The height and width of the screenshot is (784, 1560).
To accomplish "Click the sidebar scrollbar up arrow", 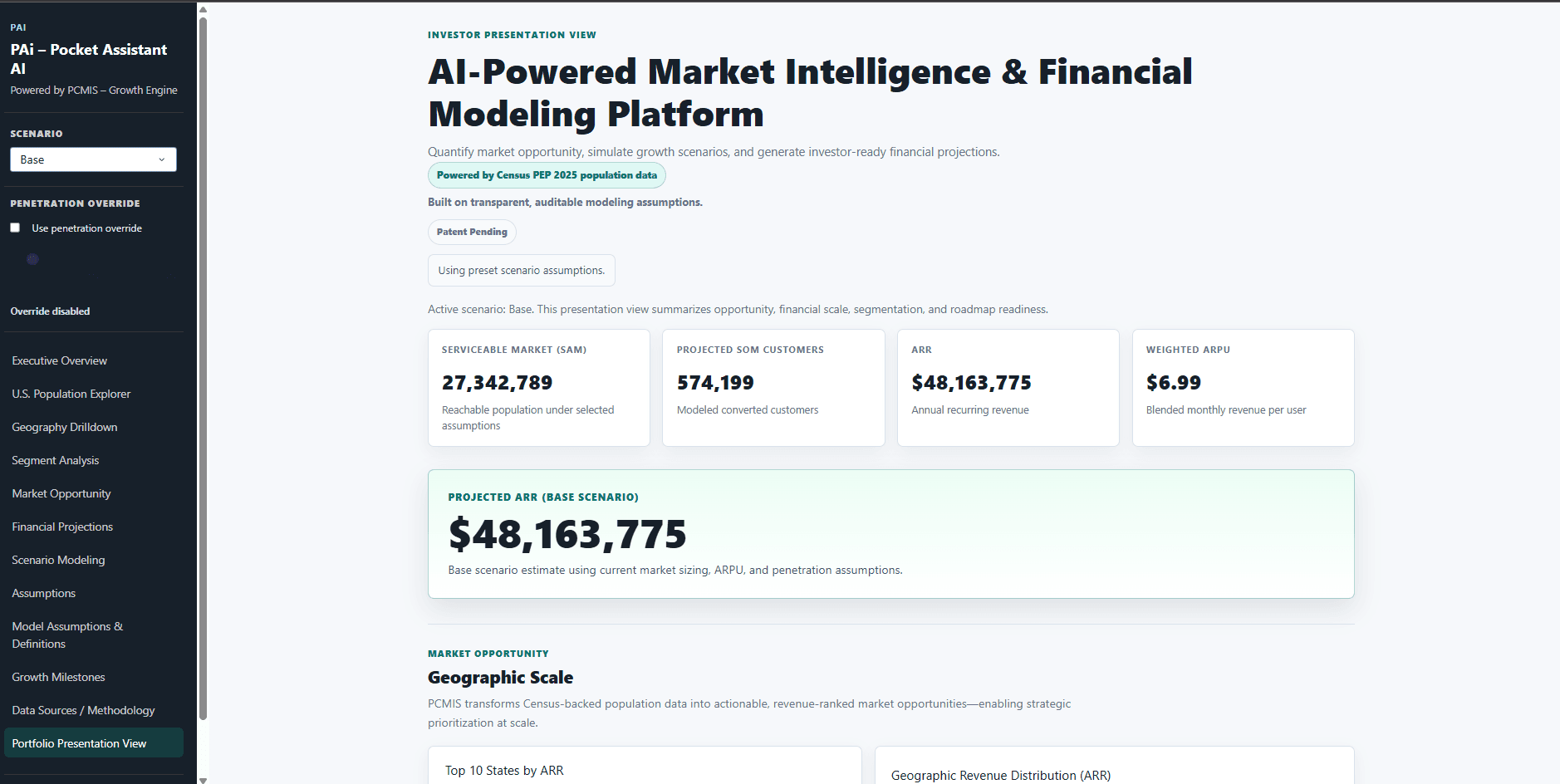I will pos(203,10).
